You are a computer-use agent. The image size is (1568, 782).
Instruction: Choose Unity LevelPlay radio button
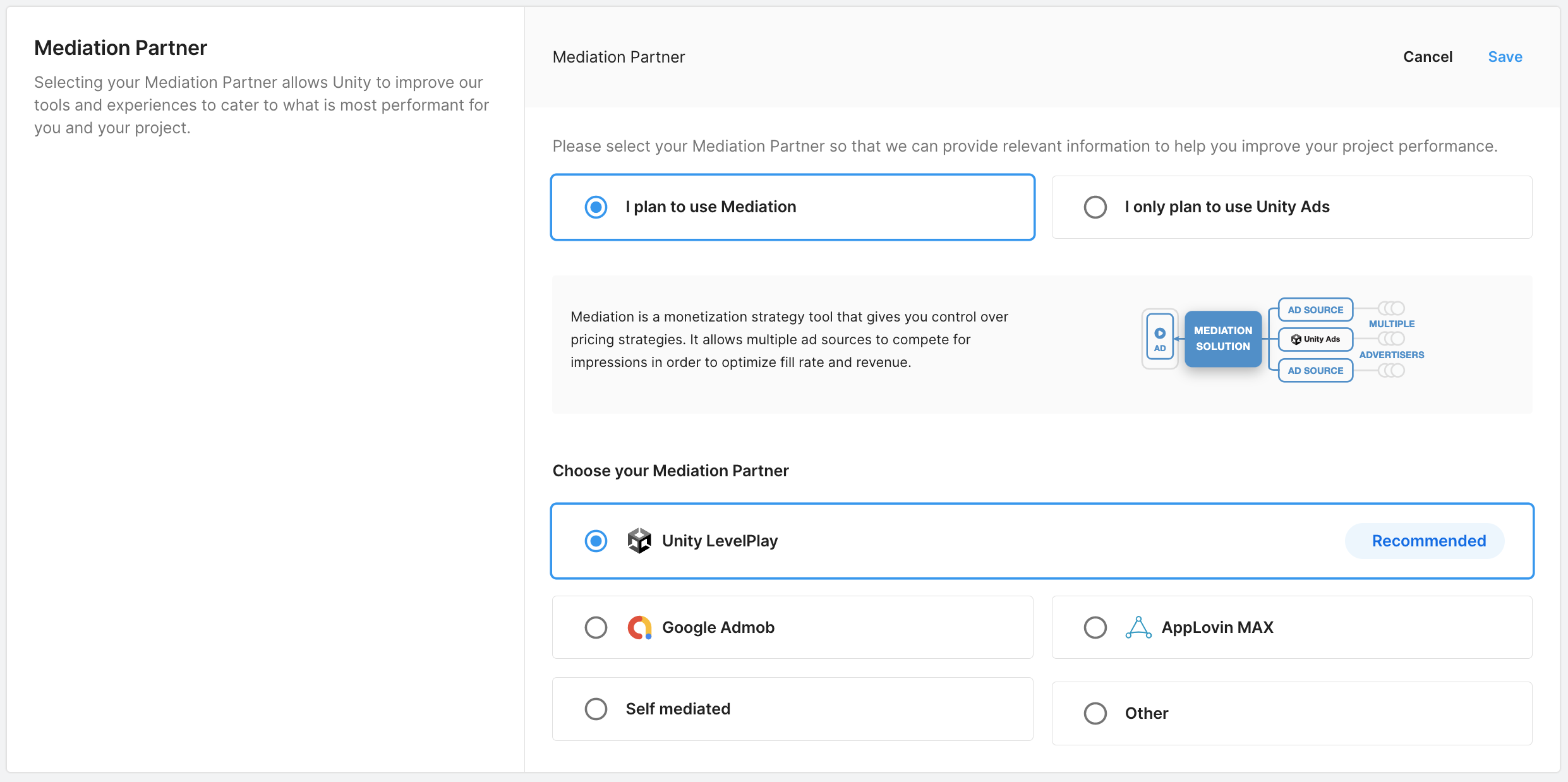596,541
